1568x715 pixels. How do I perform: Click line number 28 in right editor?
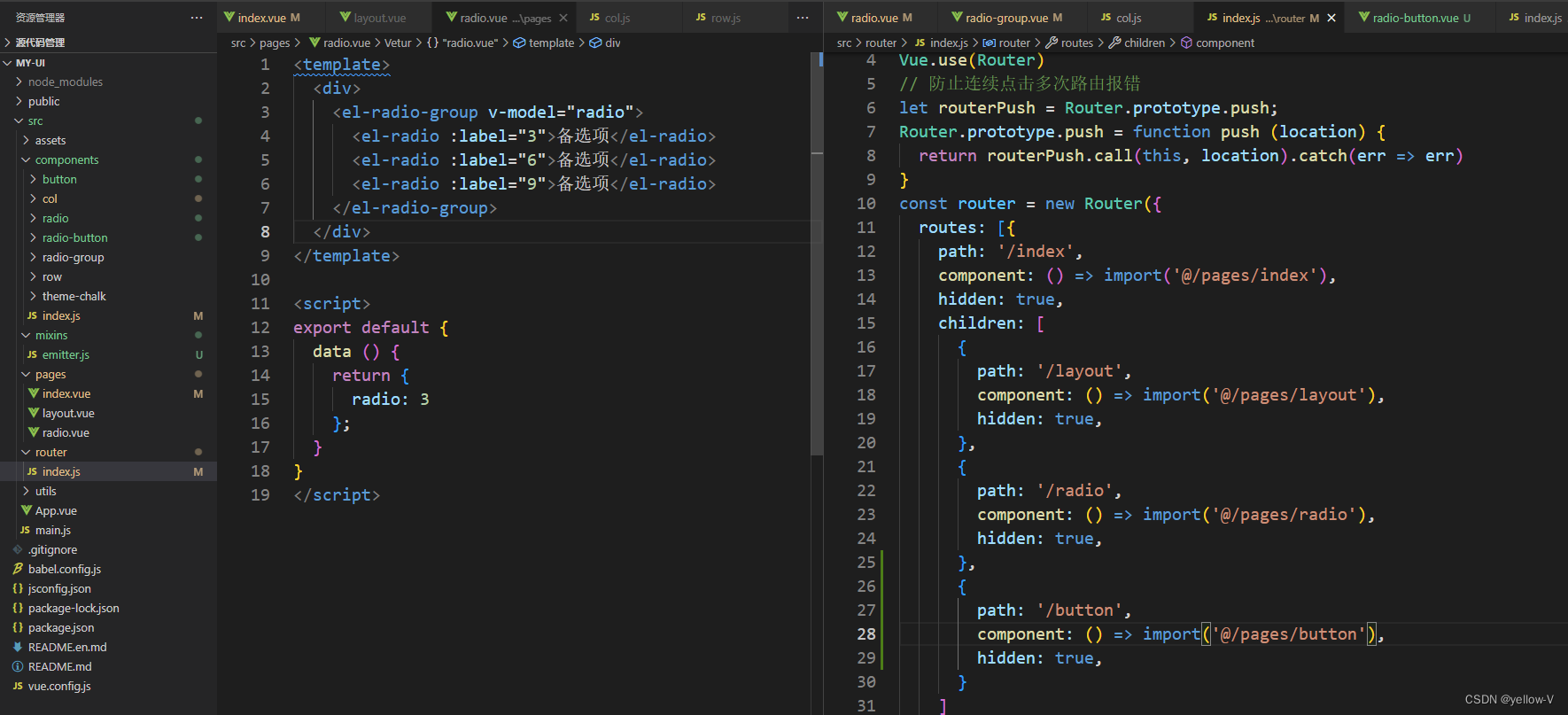866,634
